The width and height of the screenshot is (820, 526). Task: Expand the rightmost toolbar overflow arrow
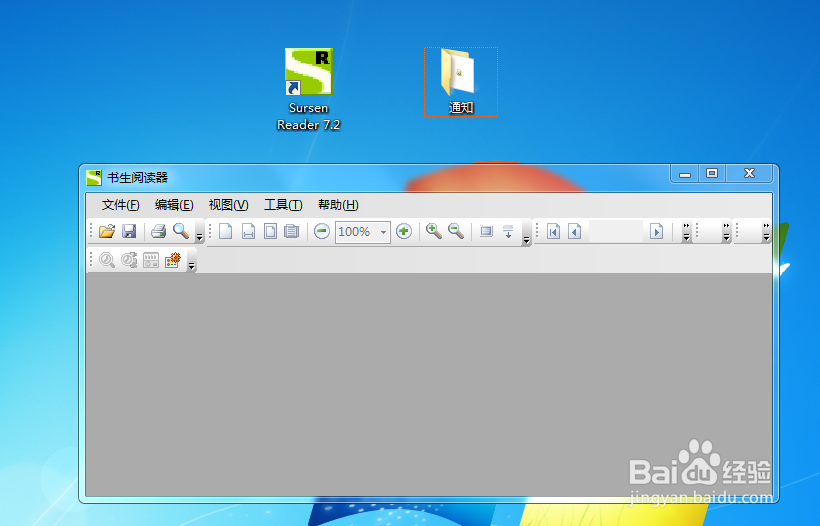(766, 232)
